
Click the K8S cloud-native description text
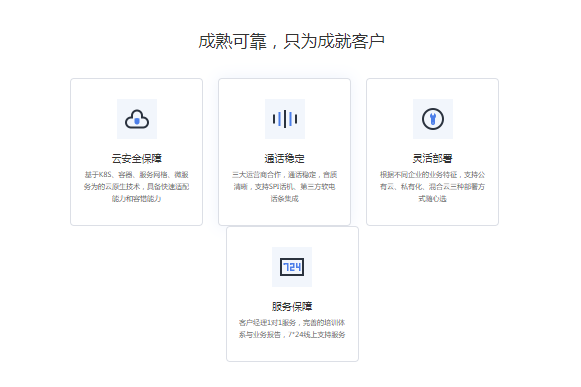[x=137, y=186]
